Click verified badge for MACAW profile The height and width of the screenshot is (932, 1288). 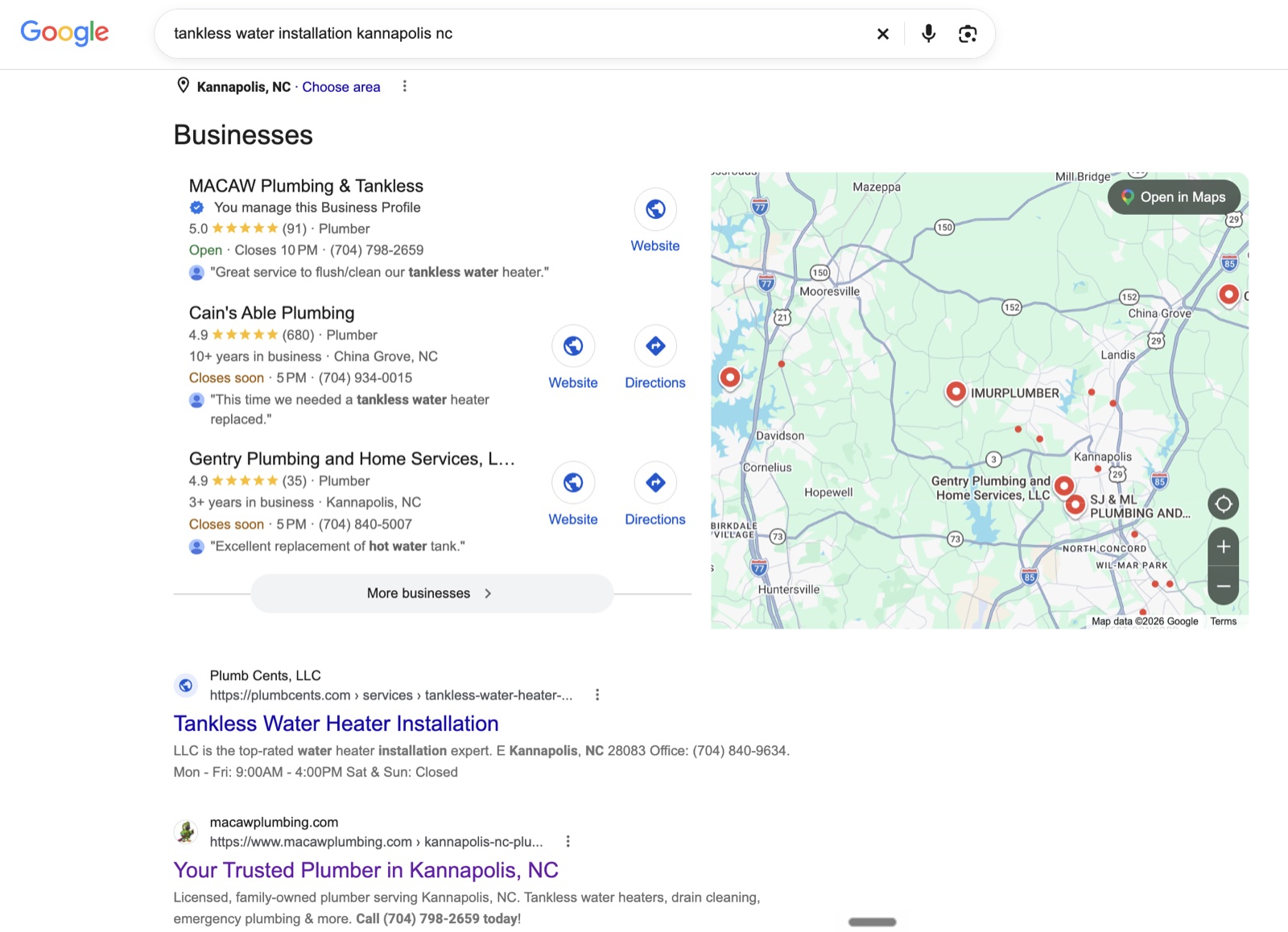(x=196, y=208)
